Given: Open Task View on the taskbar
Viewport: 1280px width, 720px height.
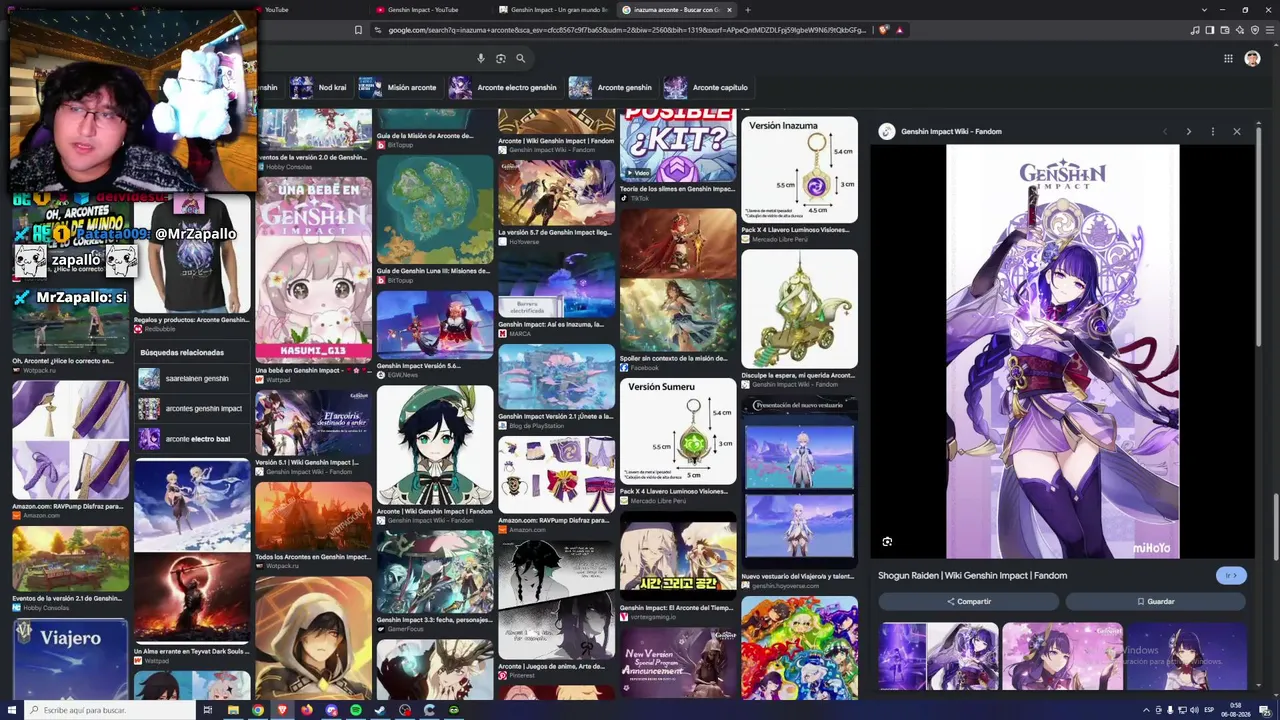Looking at the screenshot, I should click(x=208, y=710).
